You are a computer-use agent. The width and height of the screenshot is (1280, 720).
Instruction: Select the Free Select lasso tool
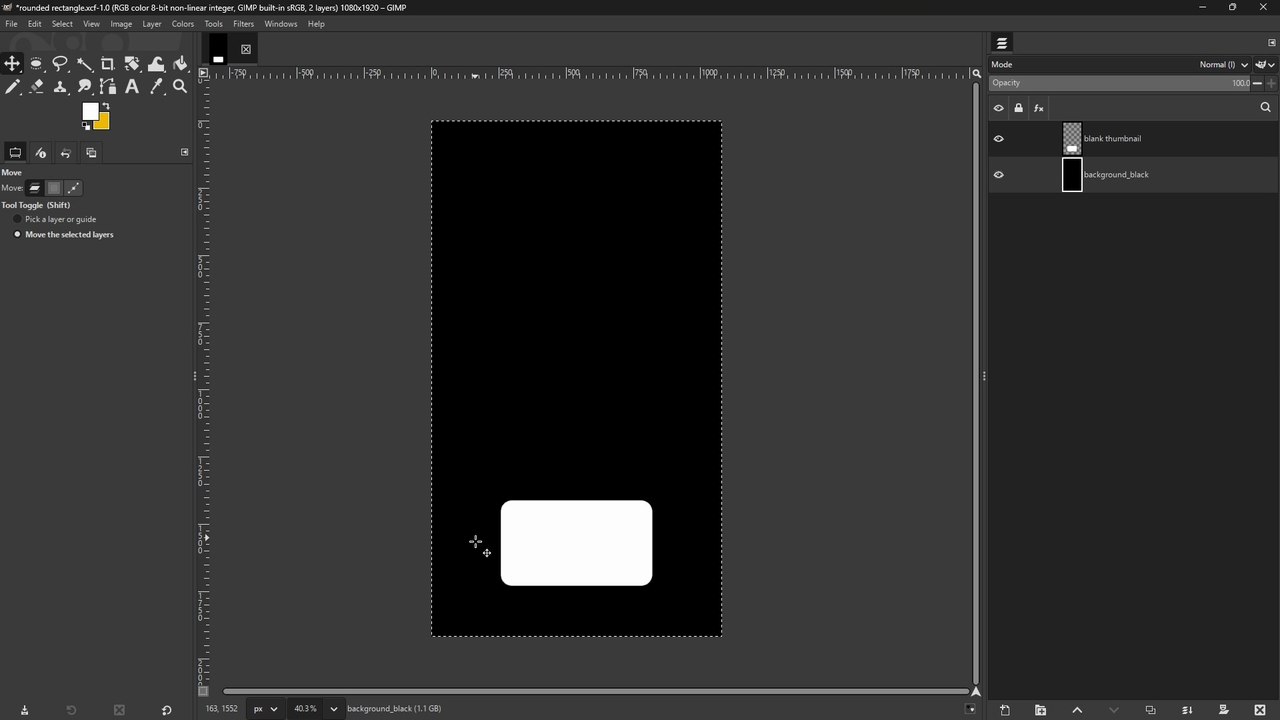(x=60, y=64)
